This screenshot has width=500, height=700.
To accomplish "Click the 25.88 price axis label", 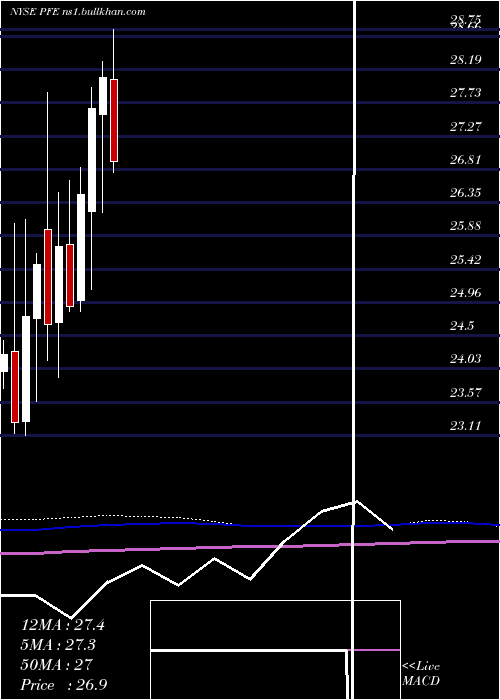I will click(x=466, y=226).
